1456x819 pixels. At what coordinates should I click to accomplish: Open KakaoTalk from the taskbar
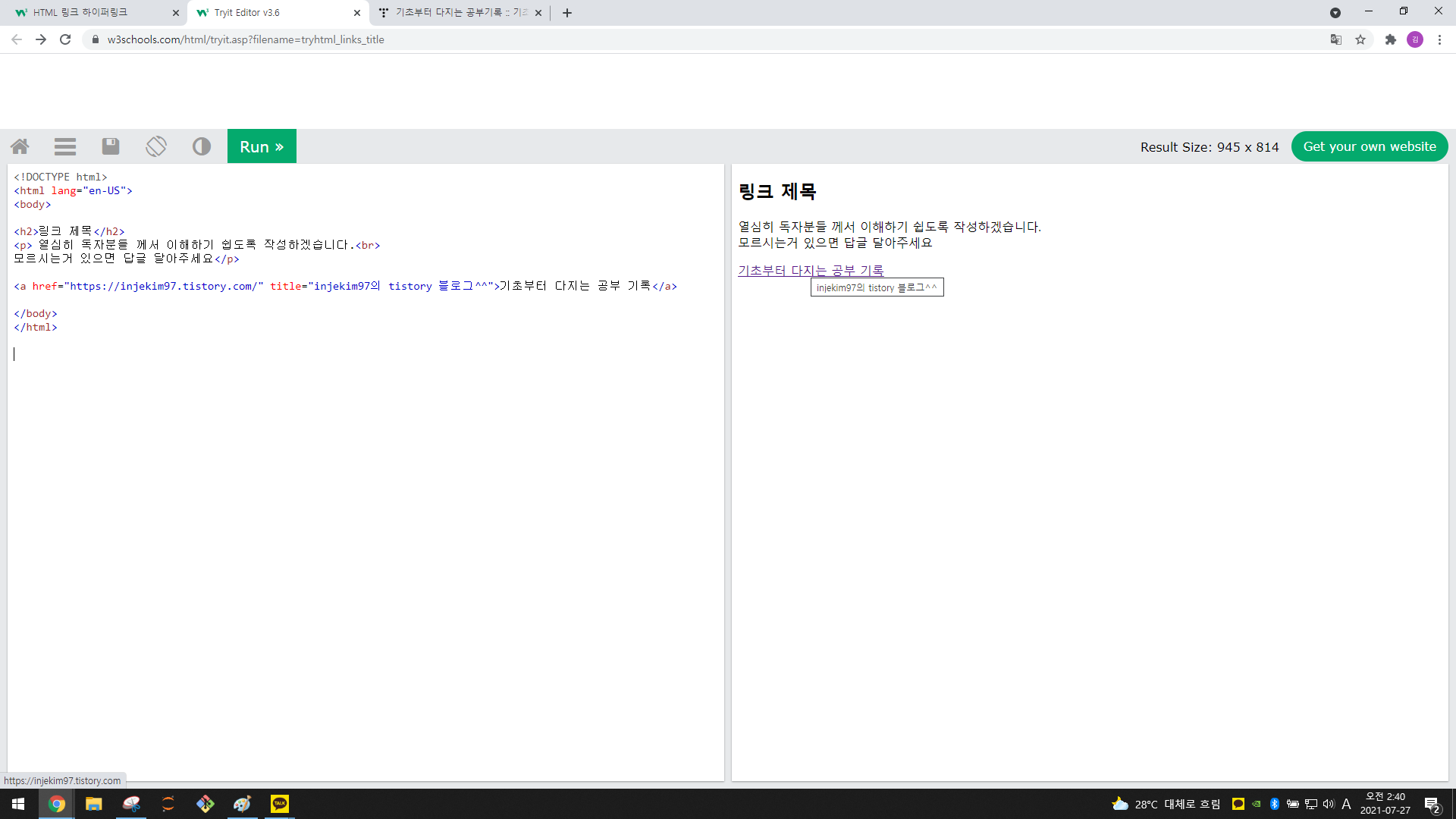pyautogui.click(x=280, y=804)
